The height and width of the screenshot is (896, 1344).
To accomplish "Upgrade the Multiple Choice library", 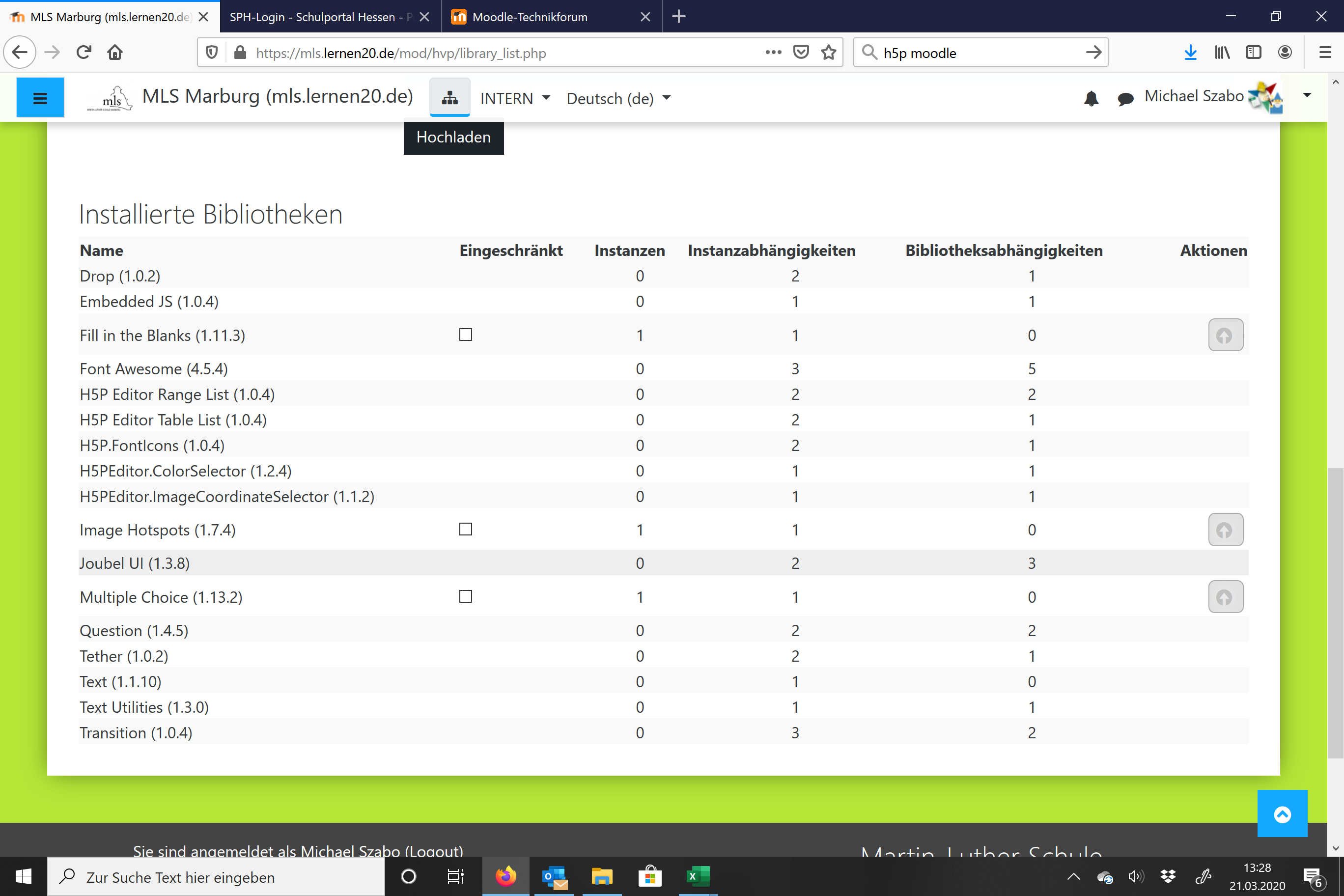I will click(x=1225, y=597).
